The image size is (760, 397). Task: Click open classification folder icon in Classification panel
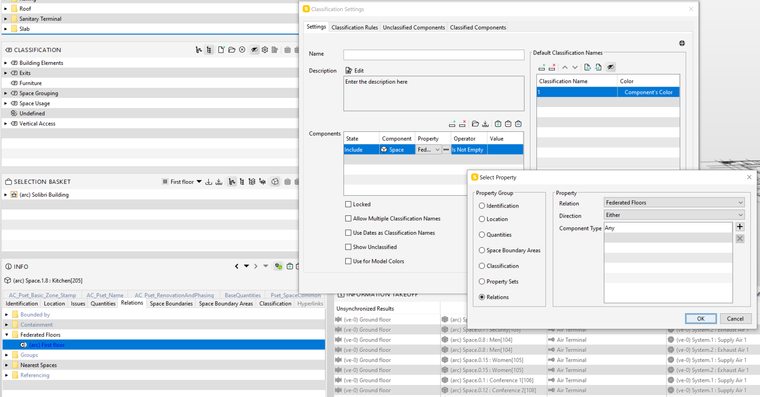(232, 49)
